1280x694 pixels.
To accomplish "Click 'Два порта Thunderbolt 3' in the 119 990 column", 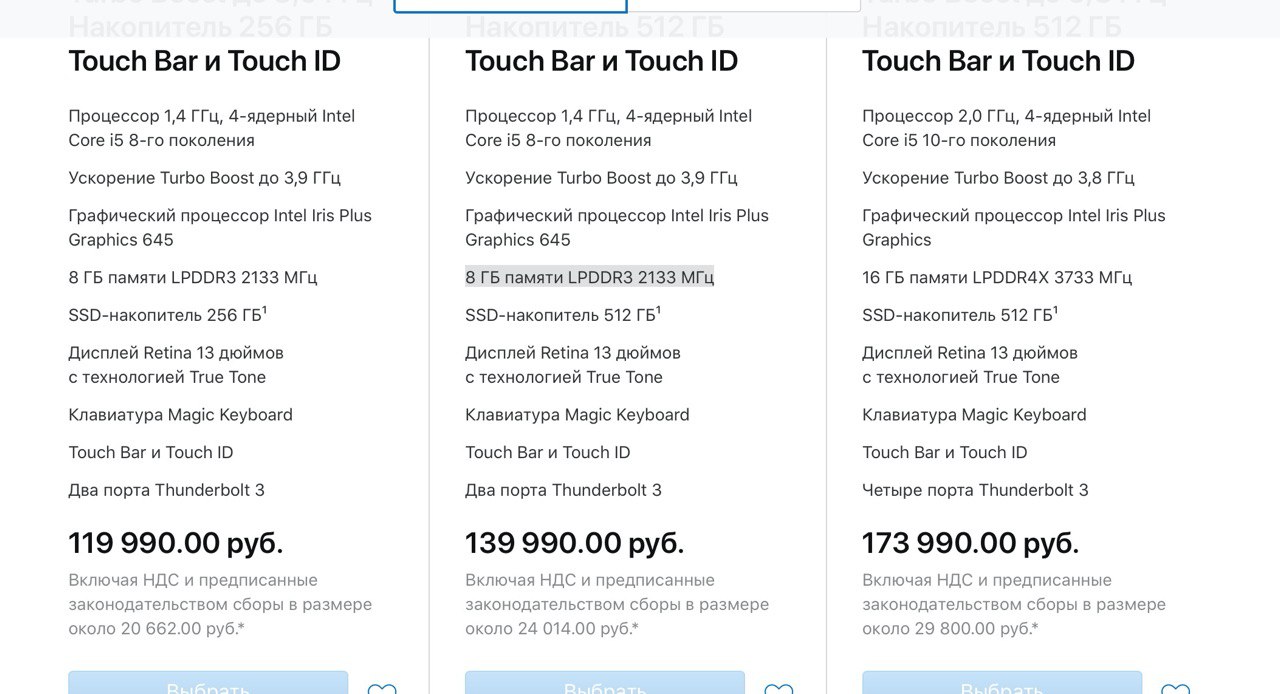I will click(x=166, y=490).
